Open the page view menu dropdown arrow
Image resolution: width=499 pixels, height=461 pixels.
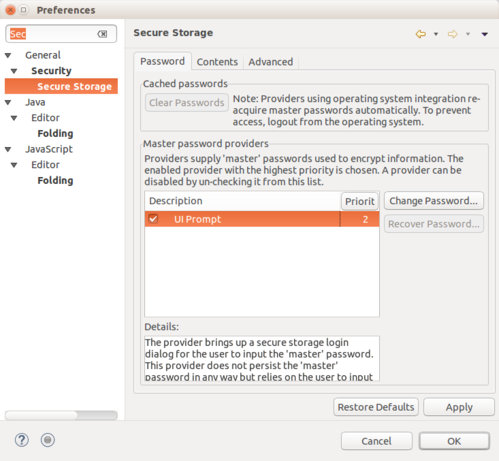tap(485, 34)
